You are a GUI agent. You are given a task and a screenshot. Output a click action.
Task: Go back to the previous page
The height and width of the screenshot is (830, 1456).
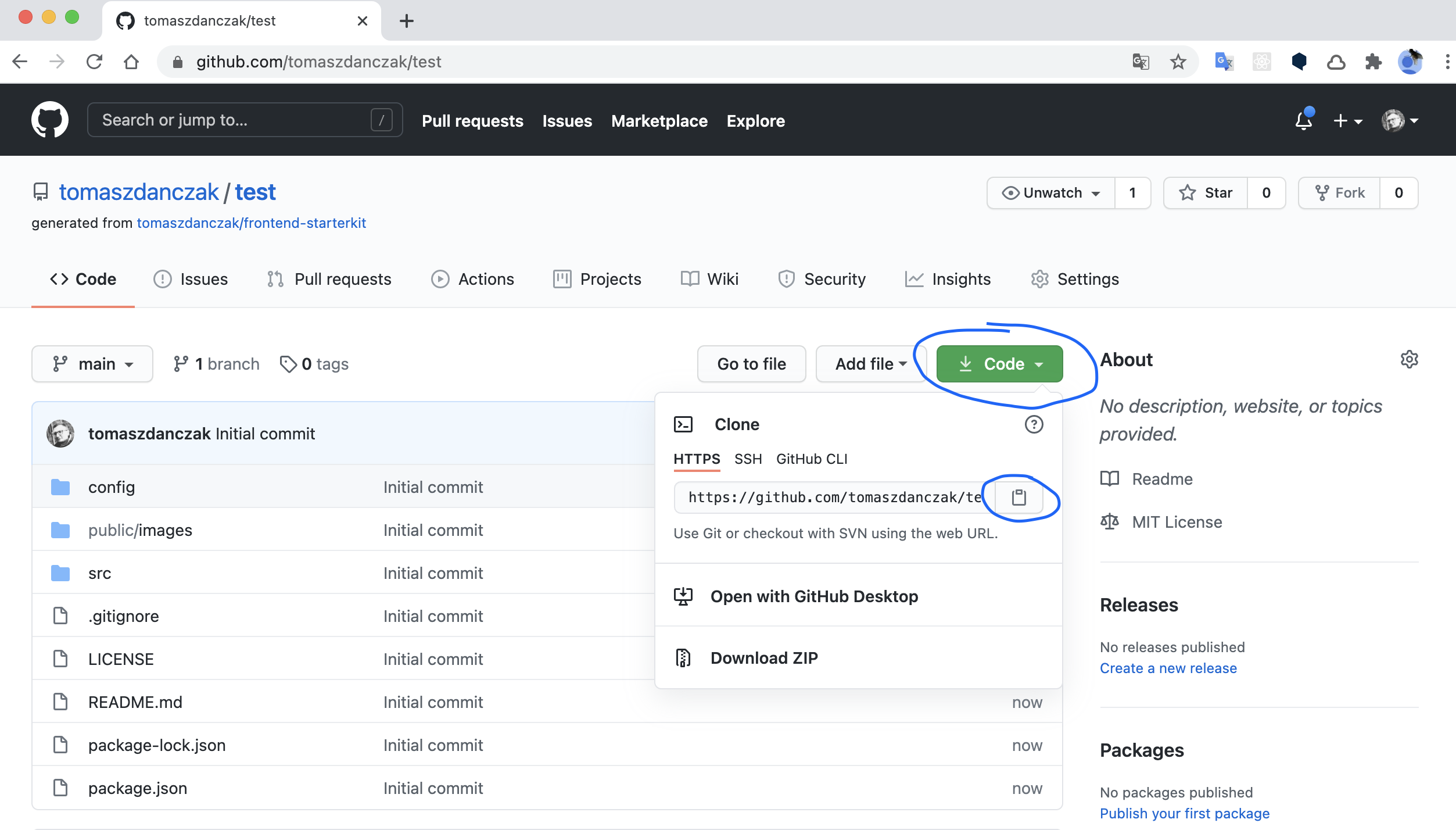(x=20, y=62)
